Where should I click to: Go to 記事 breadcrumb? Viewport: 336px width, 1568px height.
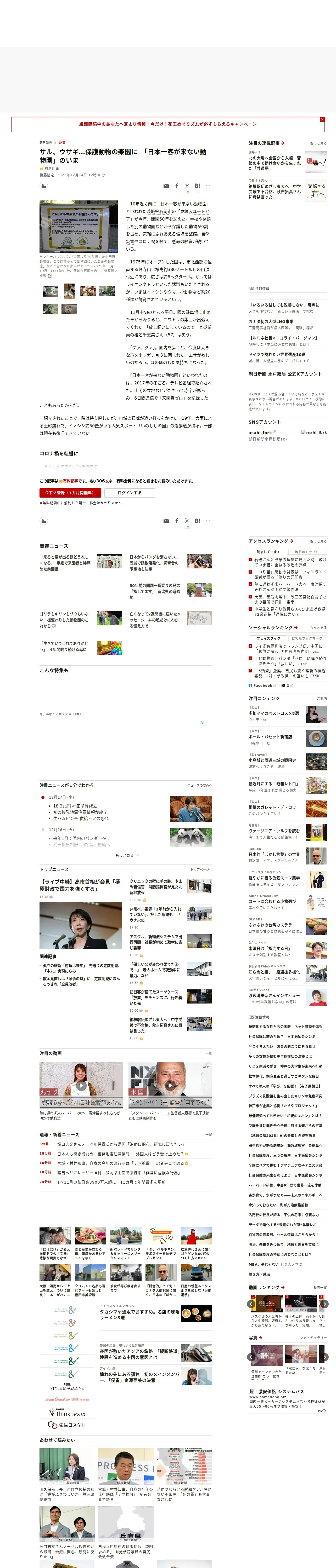coord(62,143)
